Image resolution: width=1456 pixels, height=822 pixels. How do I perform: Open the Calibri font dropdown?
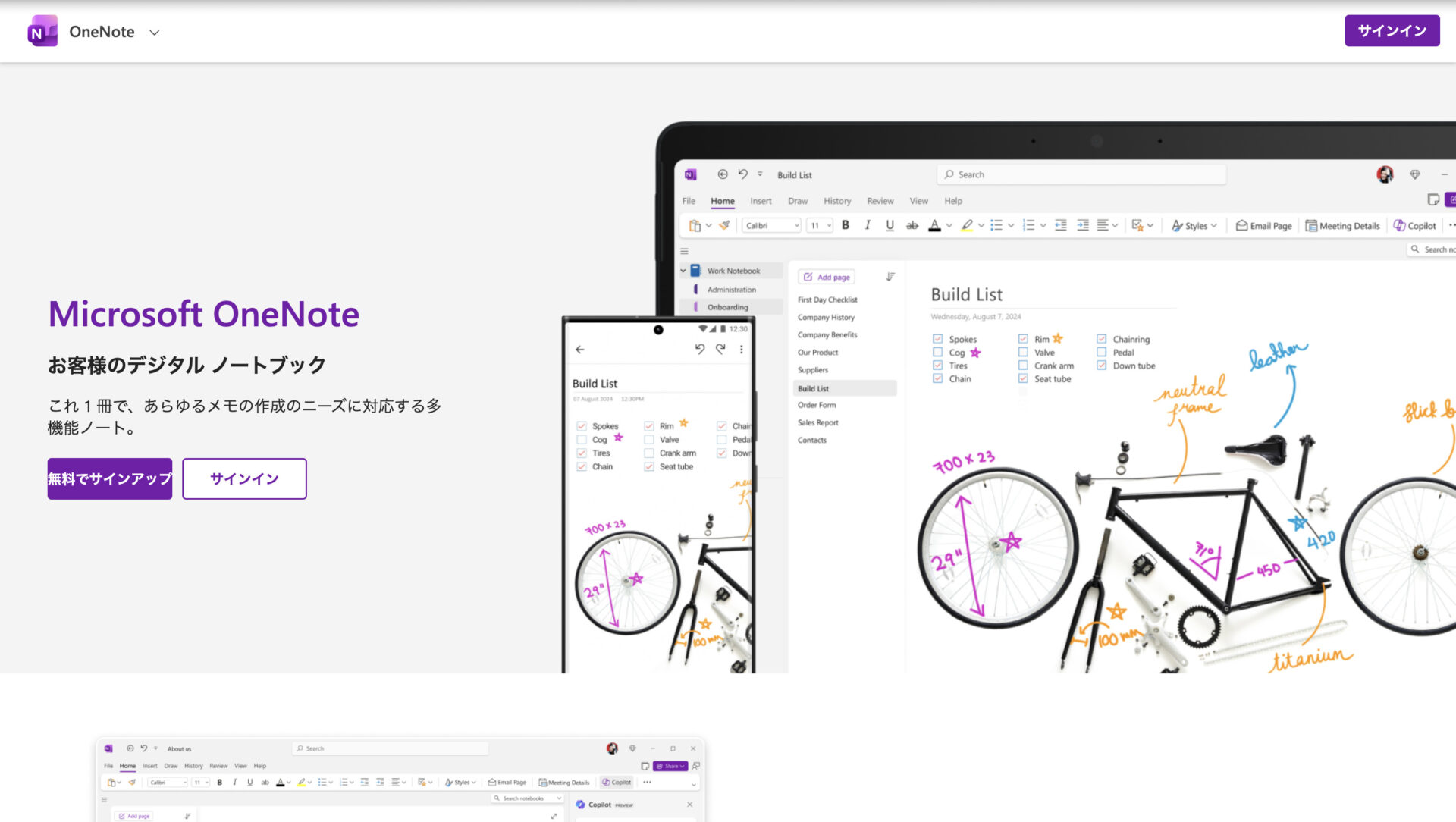pyautogui.click(x=770, y=225)
